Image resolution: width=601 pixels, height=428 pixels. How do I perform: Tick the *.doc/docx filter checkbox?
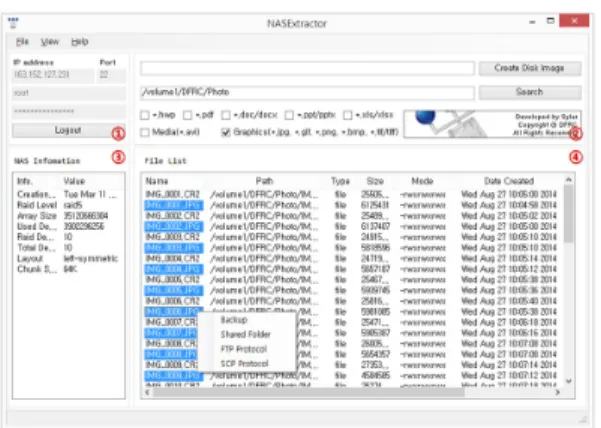point(226,115)
